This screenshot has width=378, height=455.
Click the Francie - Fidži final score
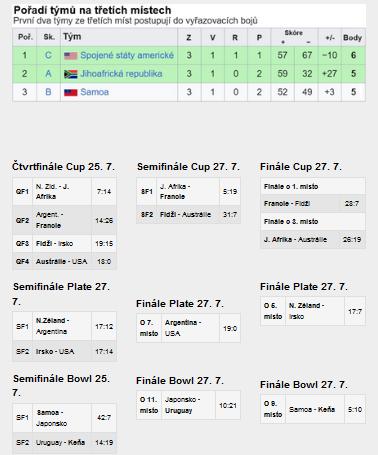click(x=352, y=203)
